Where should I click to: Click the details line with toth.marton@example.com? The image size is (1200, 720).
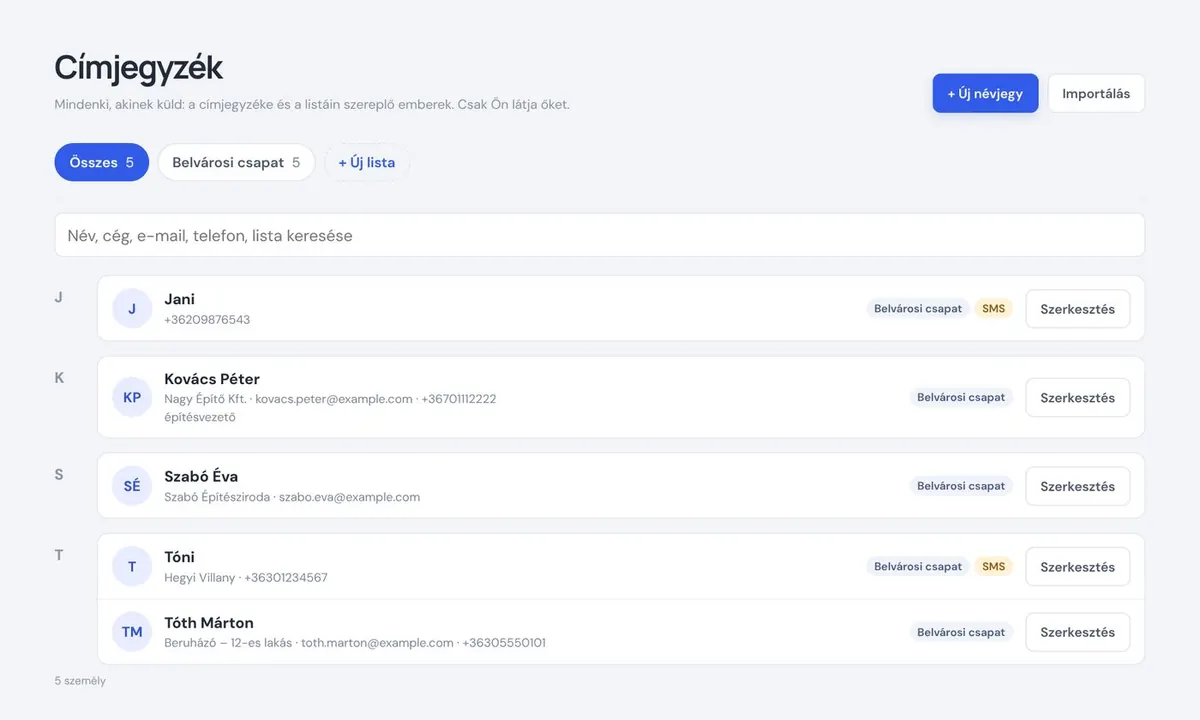[355, 643]
